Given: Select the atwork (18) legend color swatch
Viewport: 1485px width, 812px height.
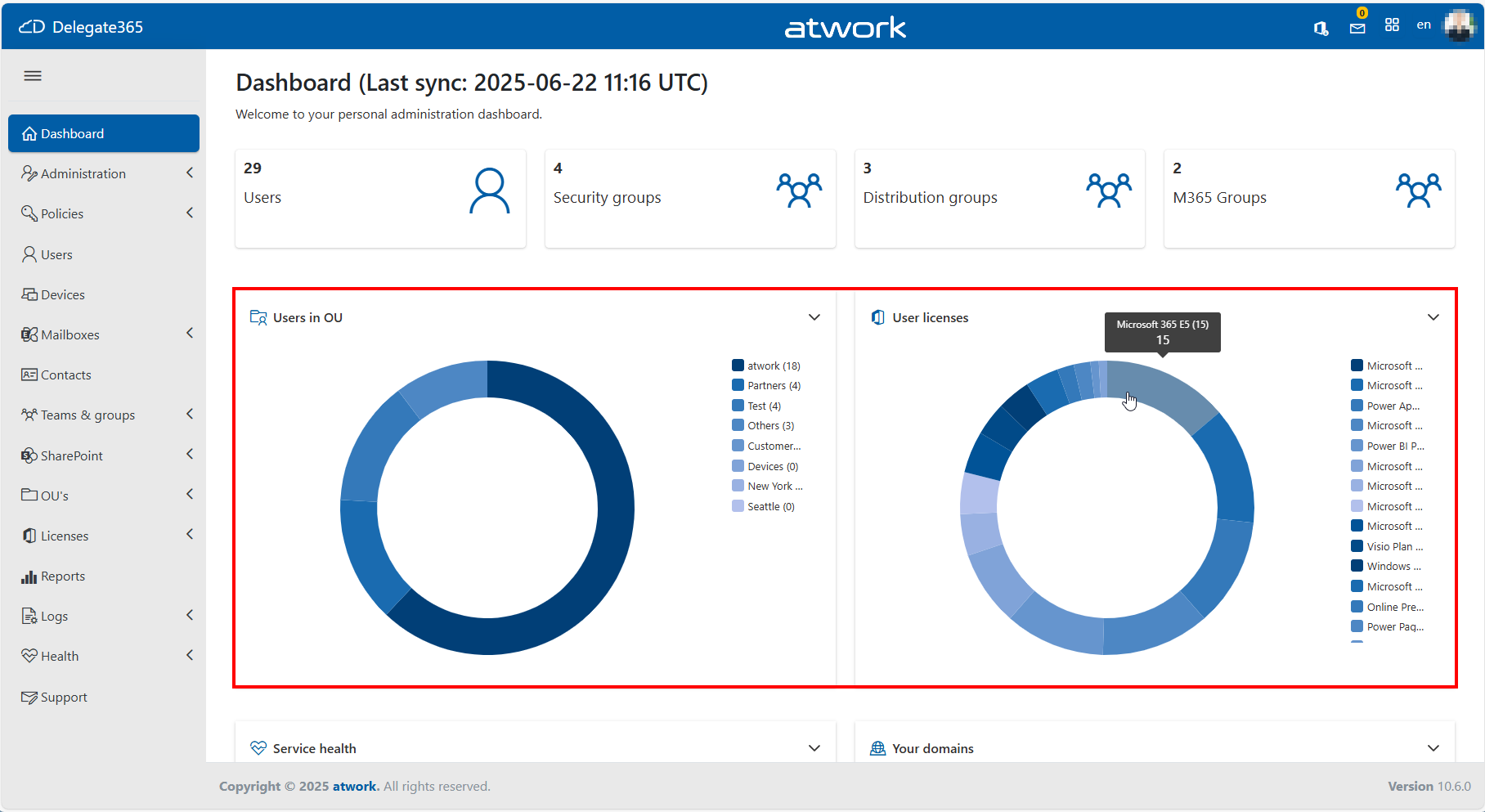Looking at the screenshot, I should pos(737,366).
